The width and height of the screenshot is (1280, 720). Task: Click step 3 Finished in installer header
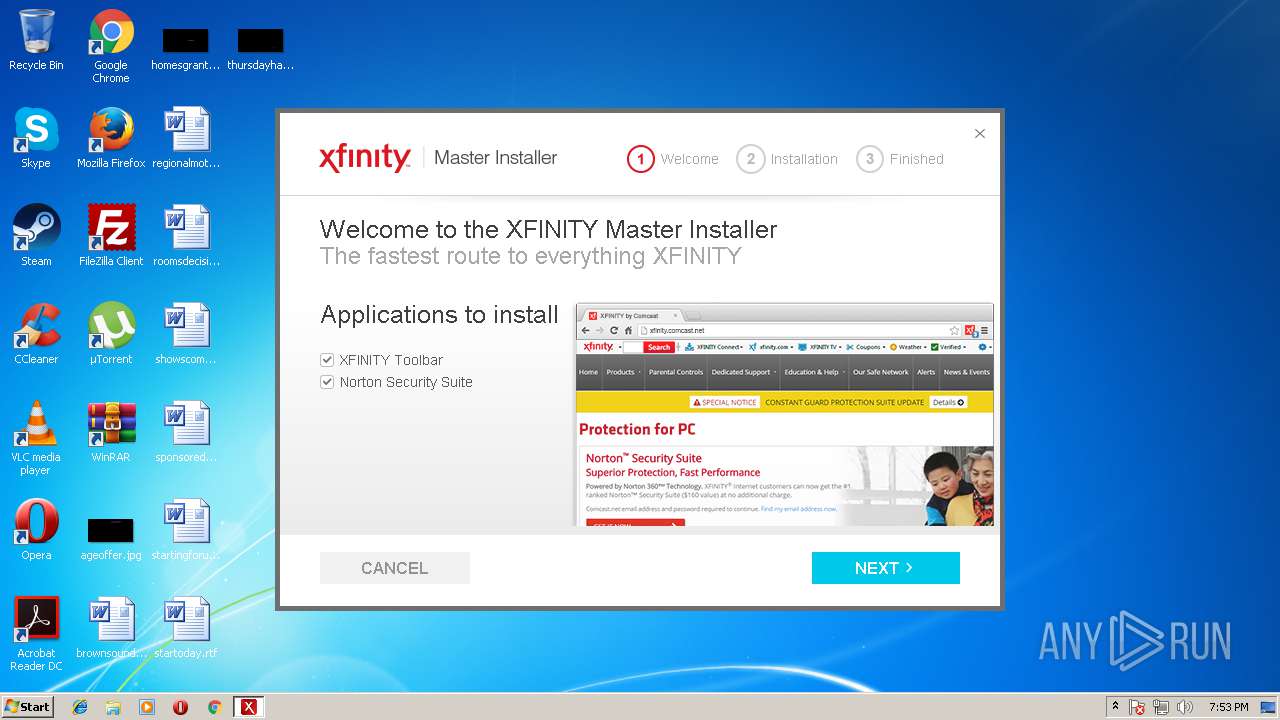(x=900, y=159)
